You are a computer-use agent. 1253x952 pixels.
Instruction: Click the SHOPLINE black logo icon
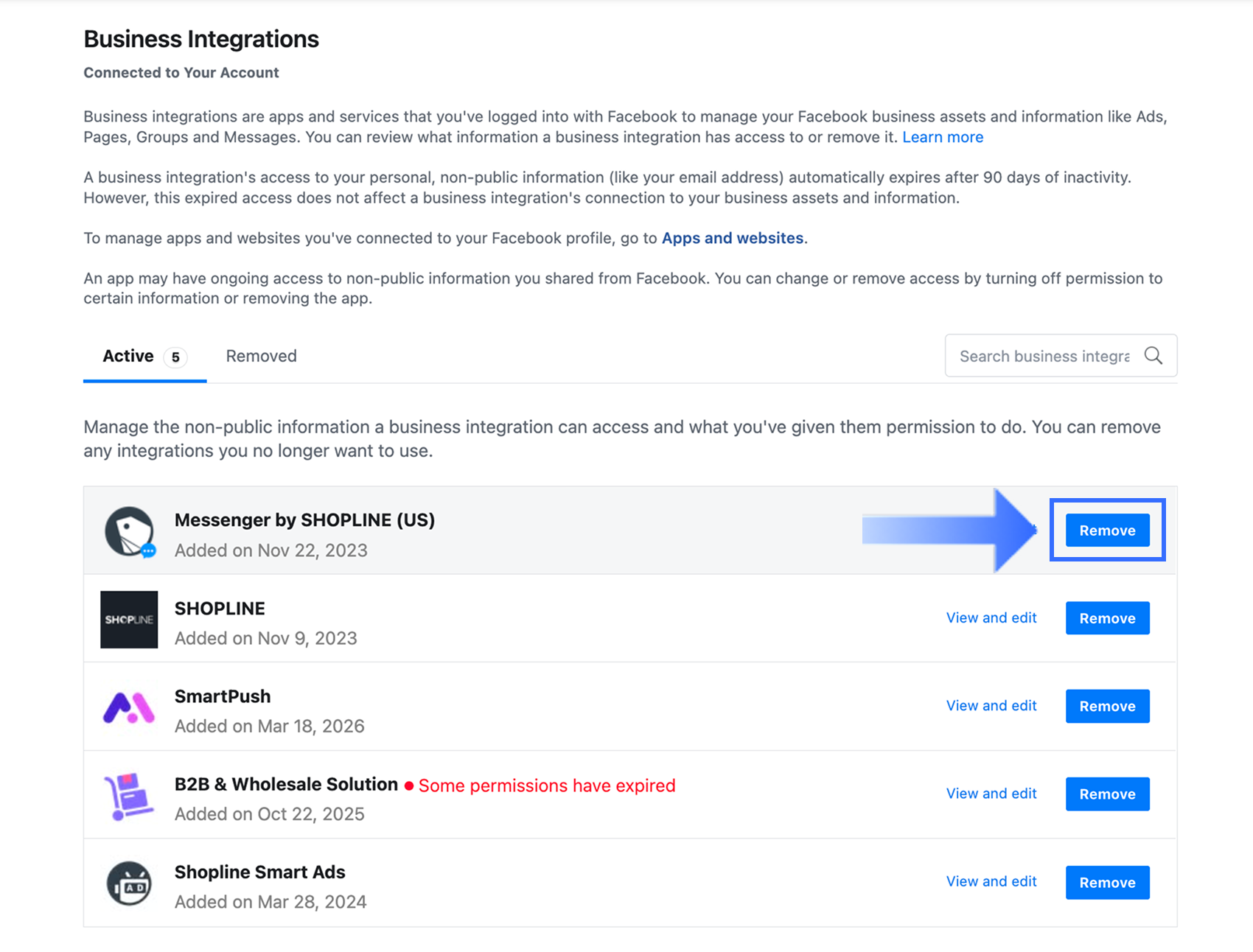pos(129,620)
